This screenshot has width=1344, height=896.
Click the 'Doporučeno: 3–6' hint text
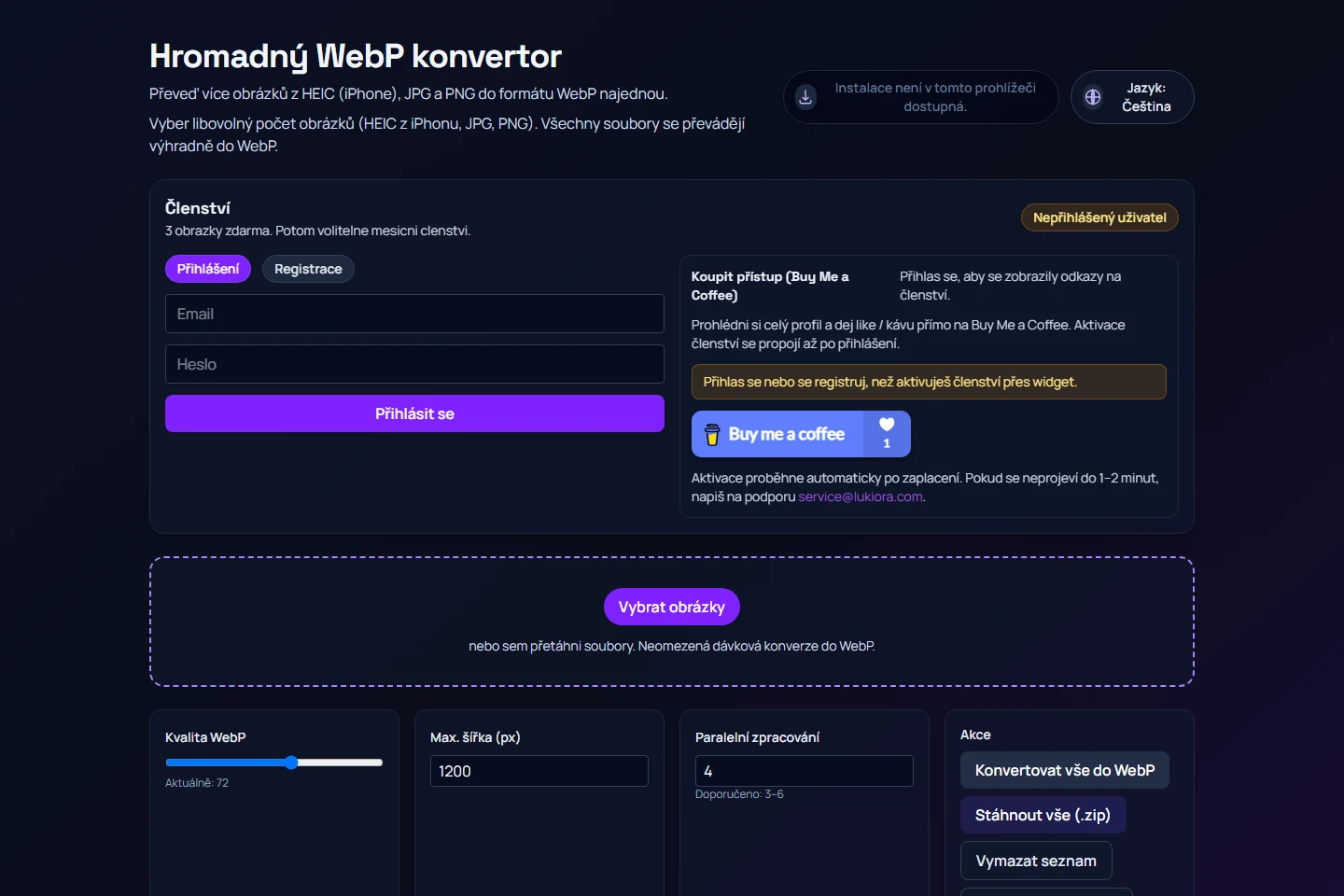click(x=739, y=794)
